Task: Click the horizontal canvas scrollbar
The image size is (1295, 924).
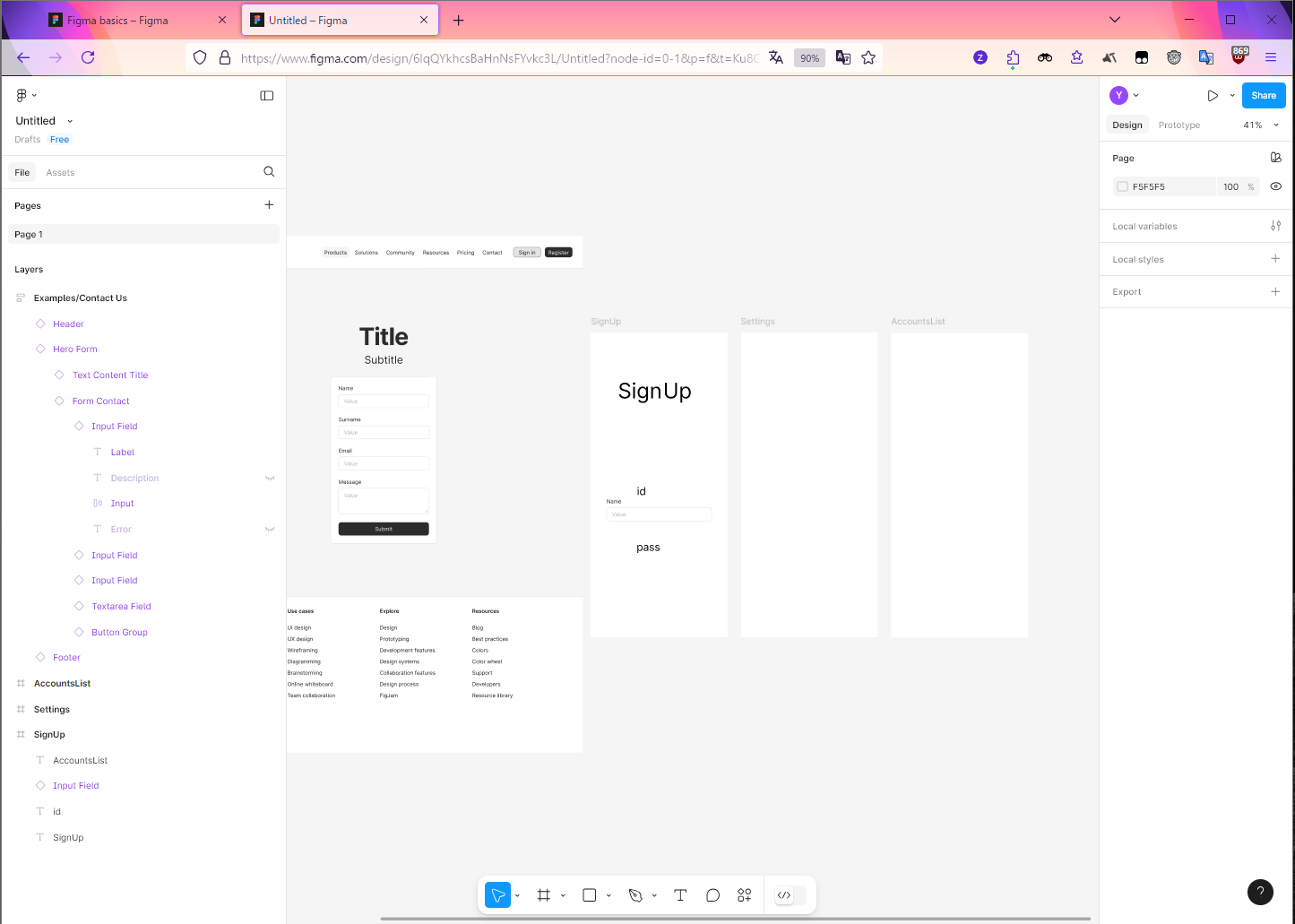Action: (x=735, y=919)
